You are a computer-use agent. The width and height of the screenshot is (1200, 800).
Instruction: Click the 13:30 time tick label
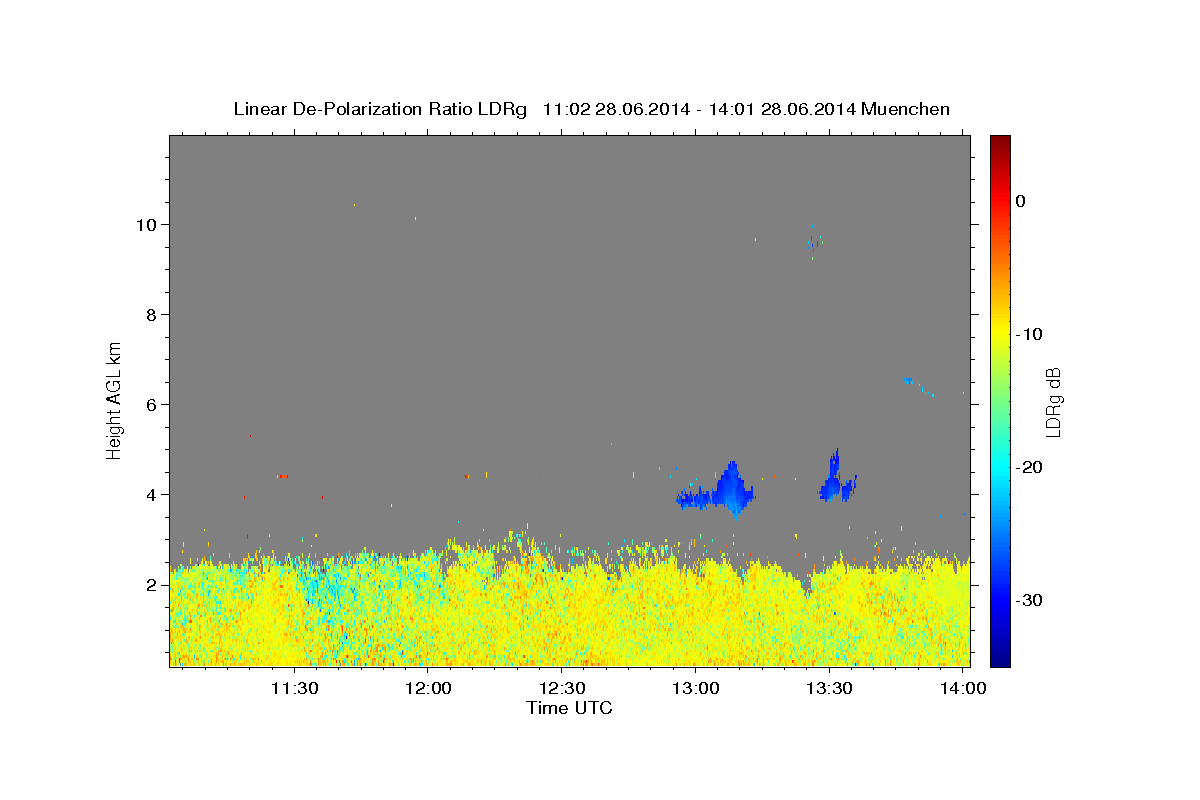click(829, 688)
